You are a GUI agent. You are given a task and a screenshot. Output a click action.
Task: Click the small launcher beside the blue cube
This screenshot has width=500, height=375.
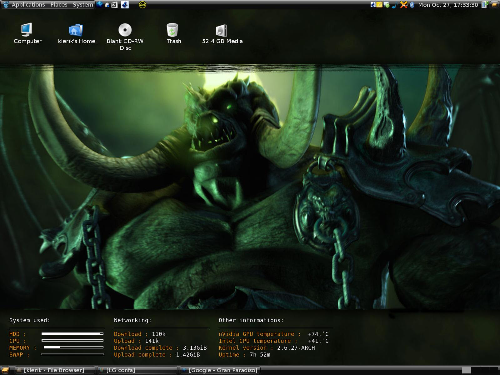107,5
